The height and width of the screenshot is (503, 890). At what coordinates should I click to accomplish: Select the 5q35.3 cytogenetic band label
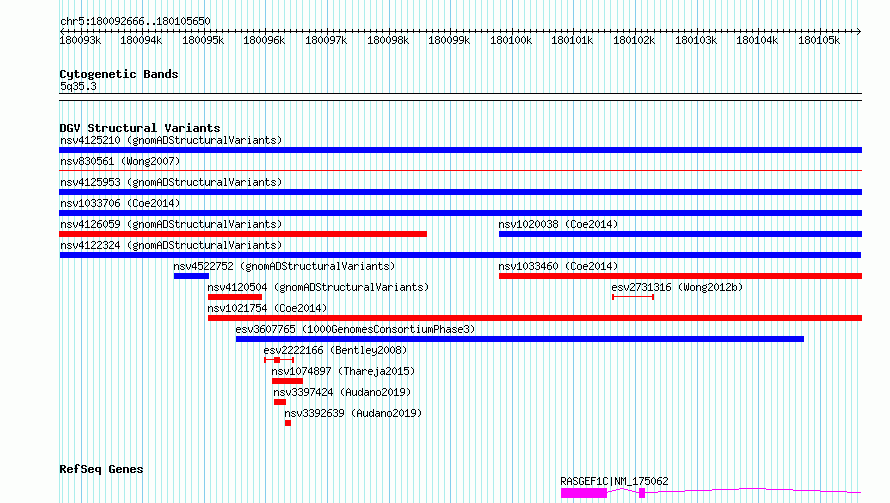click(x=78, y=86)
